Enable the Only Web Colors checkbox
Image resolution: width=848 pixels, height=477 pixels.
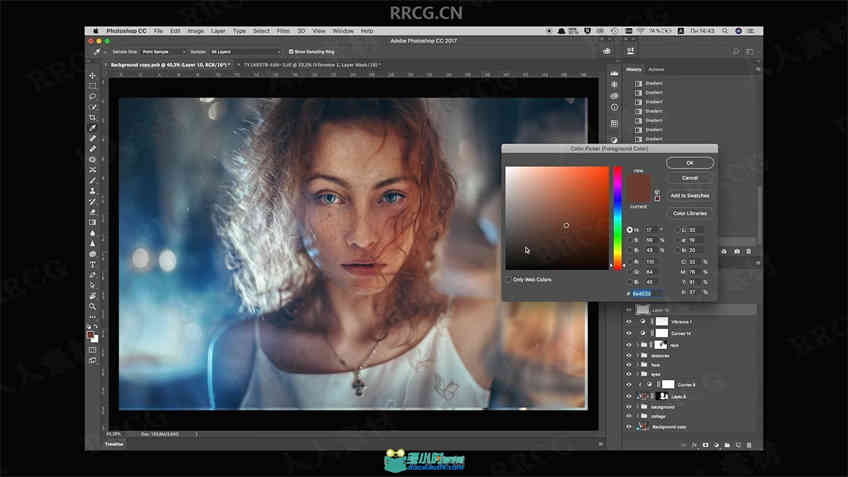pos(508,280)
